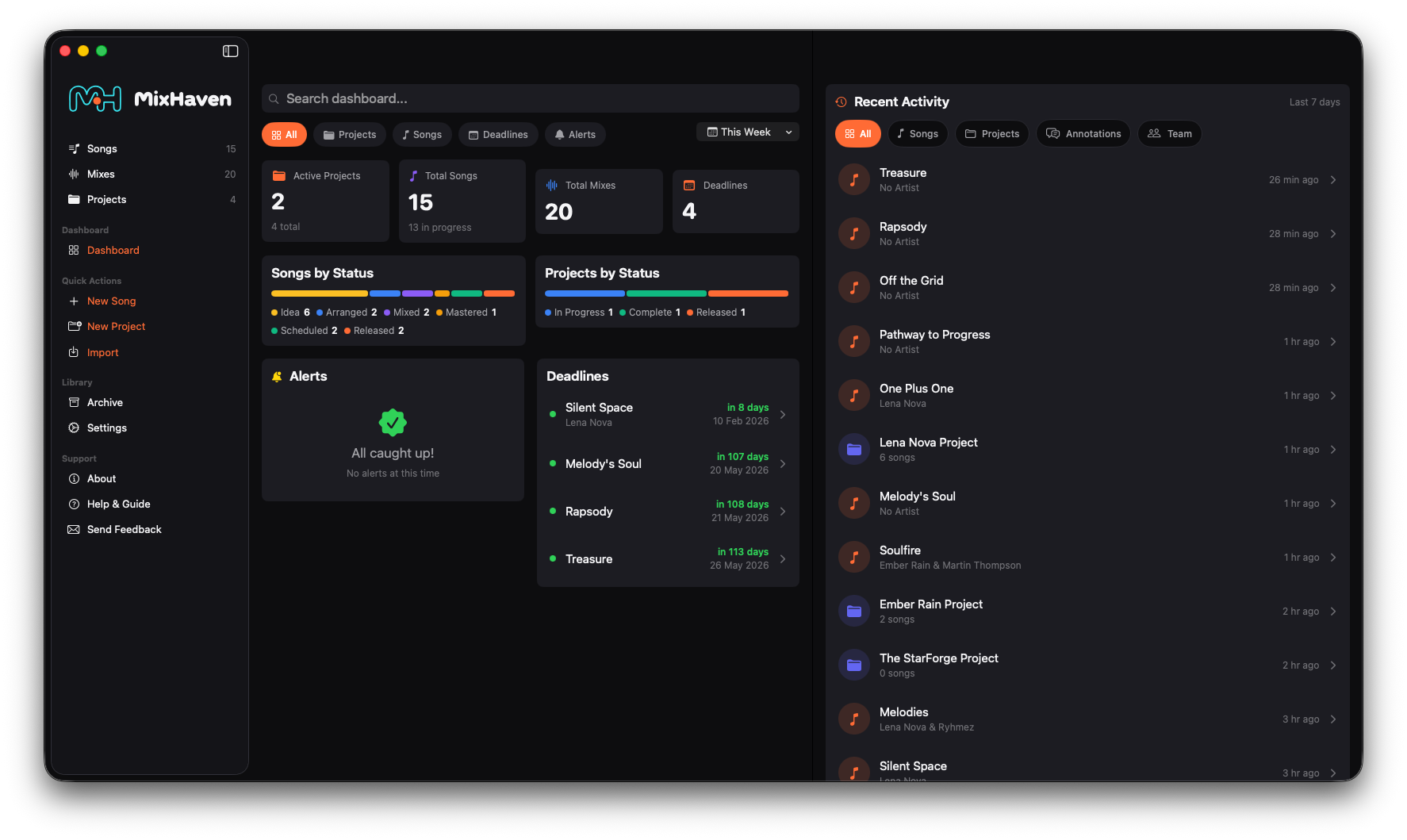Switch to the Deadlines filter tab
1407x840 pixels.
[498, 134]
